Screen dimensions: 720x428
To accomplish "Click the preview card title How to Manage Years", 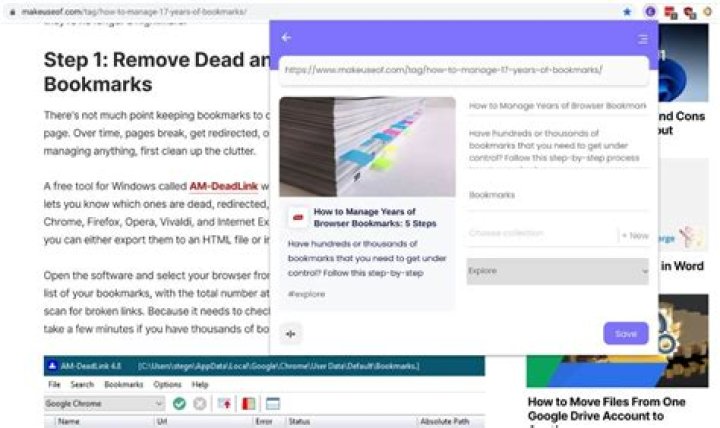I will (x=375, y=218).
